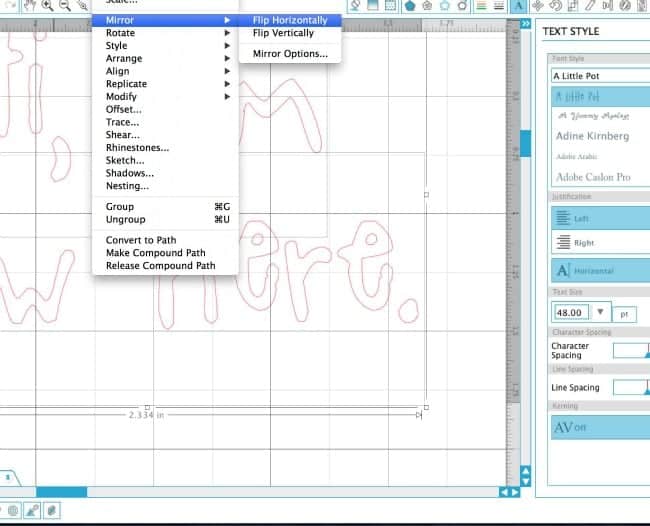Open the Fill Pattern panel icon
Screen dimensions: 650x526
click(x=390, y=5)
